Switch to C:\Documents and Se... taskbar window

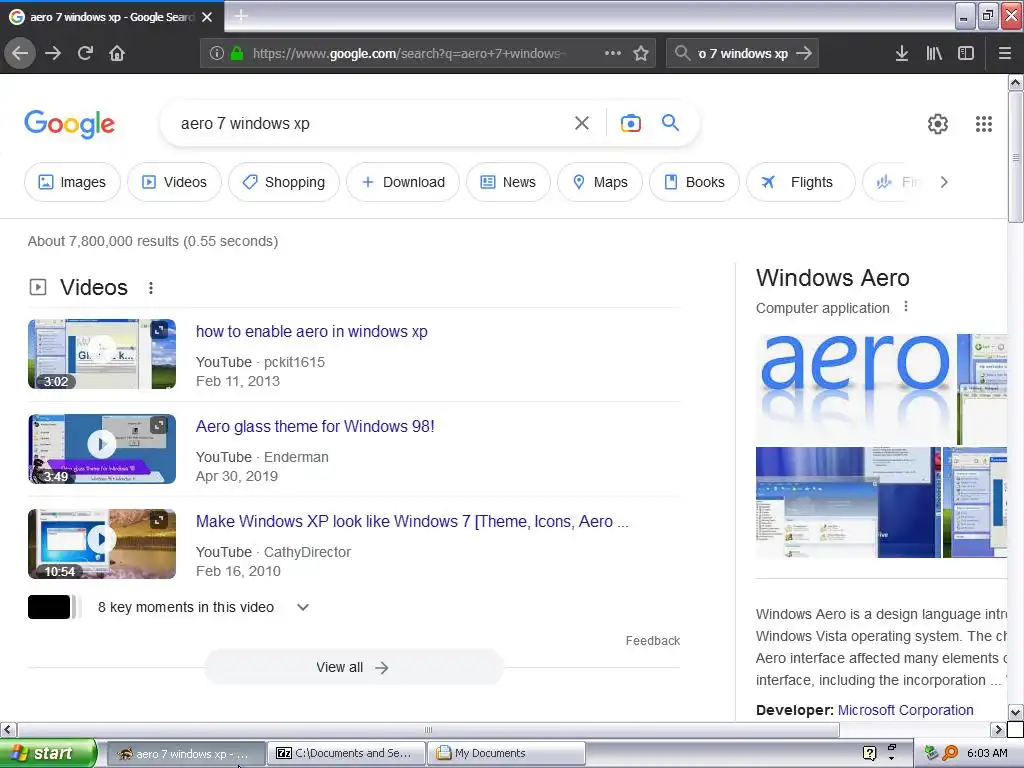pos(346,753)
